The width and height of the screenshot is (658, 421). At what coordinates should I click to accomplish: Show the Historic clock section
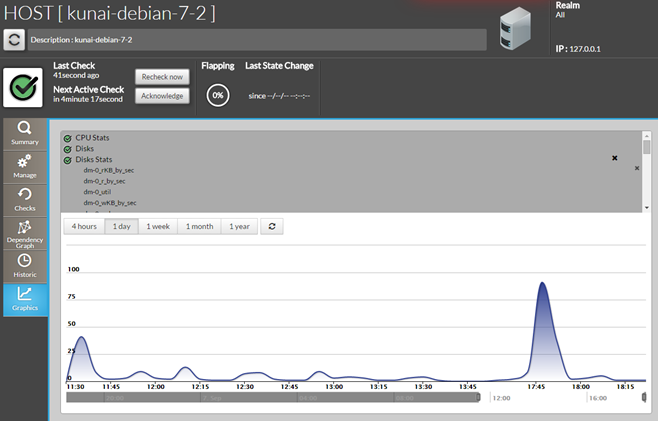click(x=25, y=265)
